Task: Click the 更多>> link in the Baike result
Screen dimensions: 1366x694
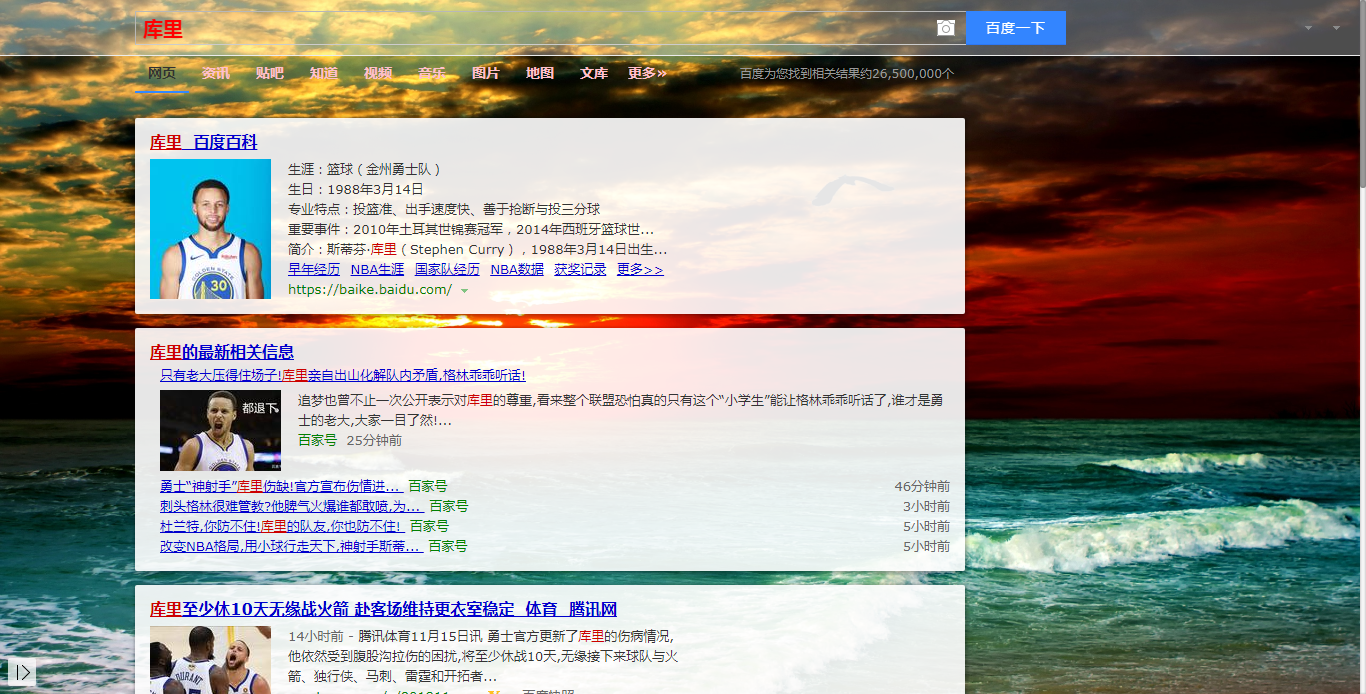Action: pyautogui.click(x=640, y=269)
